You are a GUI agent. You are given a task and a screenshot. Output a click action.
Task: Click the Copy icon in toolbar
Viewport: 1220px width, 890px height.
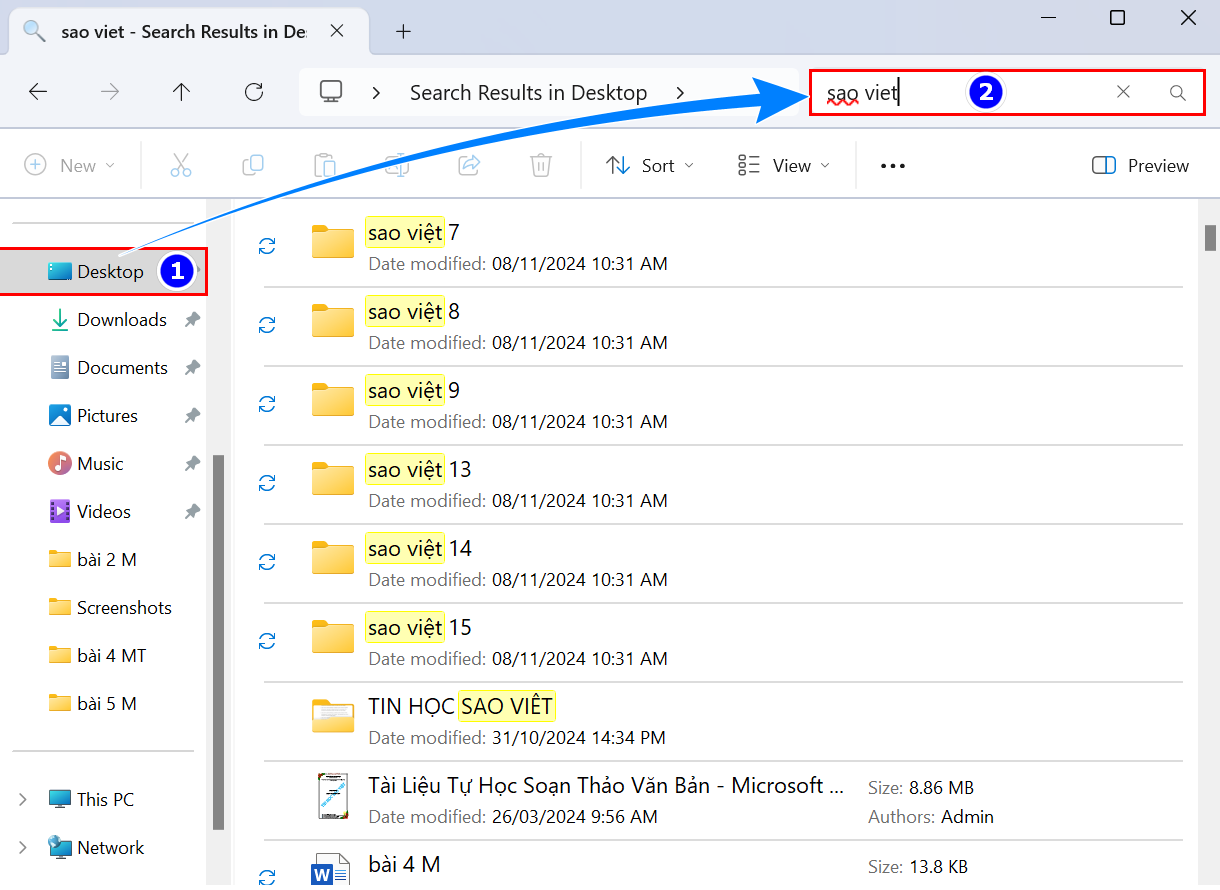(x=253, y=165)
